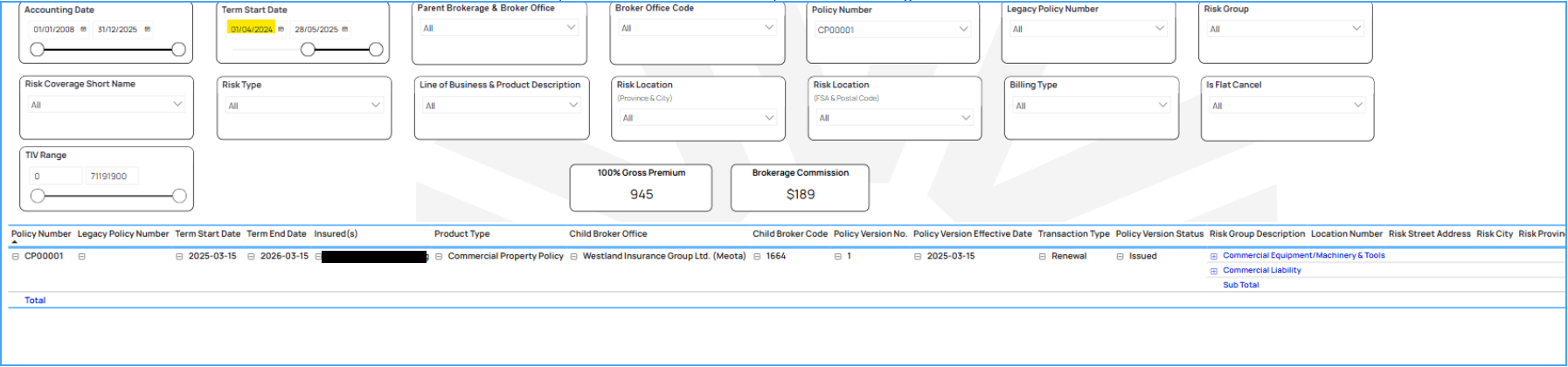Collapse the row at 2025-03-15 term start date

(x=179, y=256)
